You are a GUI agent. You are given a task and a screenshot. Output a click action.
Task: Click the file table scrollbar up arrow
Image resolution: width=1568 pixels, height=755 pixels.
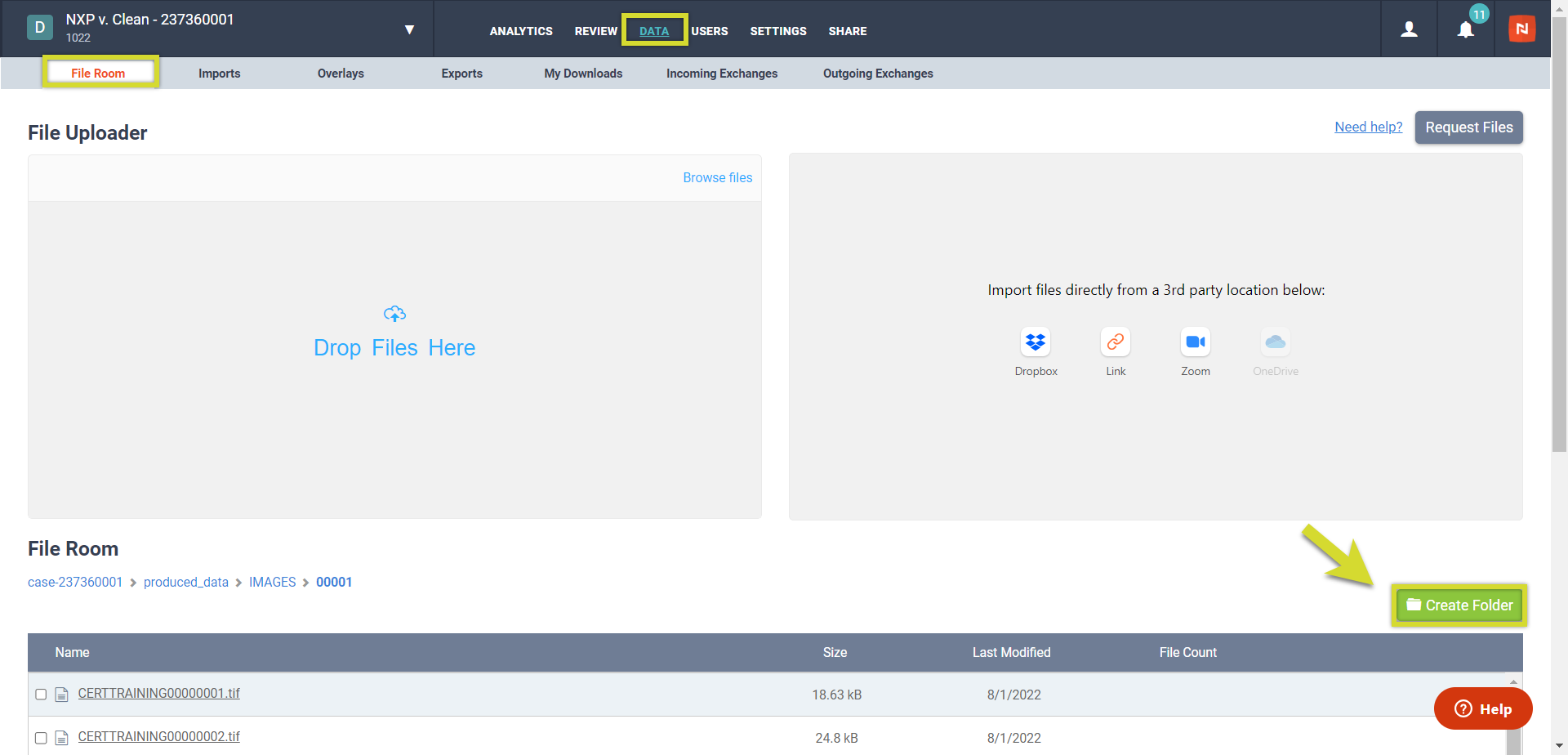coord(1513,681)
